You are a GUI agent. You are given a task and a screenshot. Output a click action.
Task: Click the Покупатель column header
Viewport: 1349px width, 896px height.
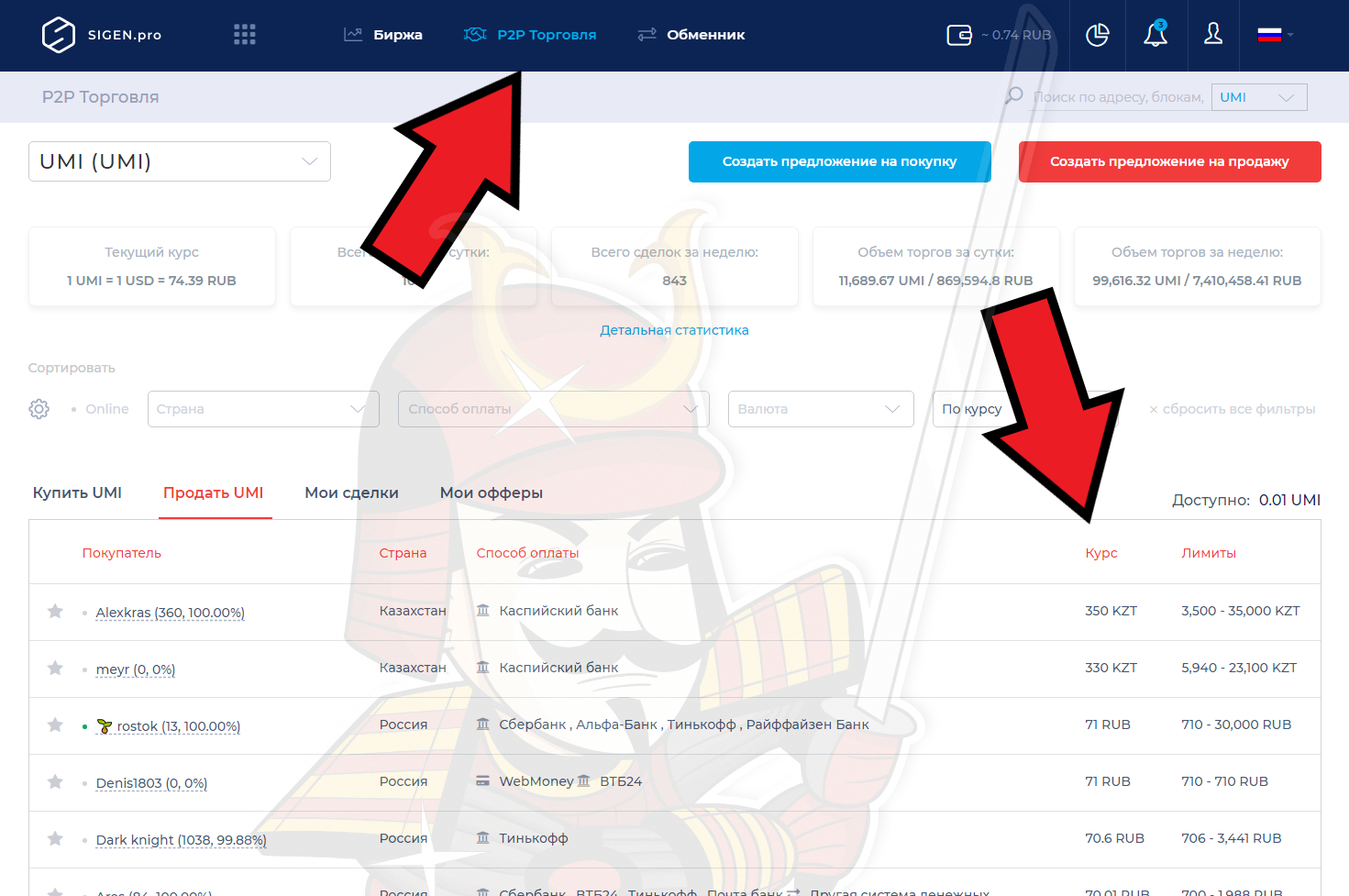(x=122, y=553)
